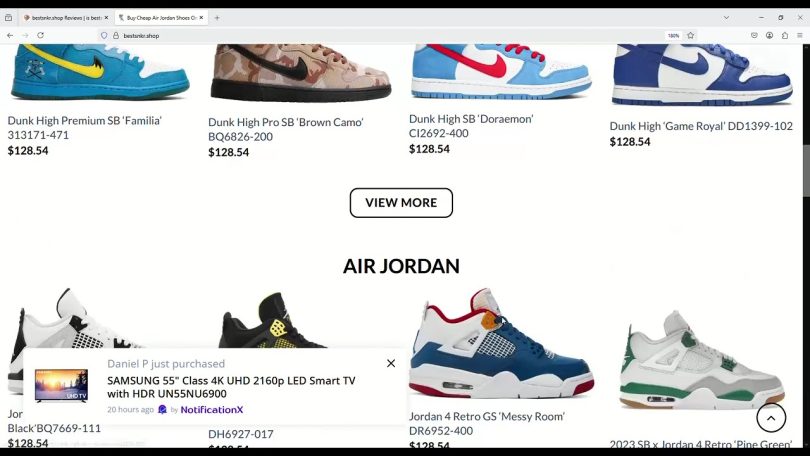Click the zoom level 180% indicator
The image size is (810, 456).
point(673,36)
